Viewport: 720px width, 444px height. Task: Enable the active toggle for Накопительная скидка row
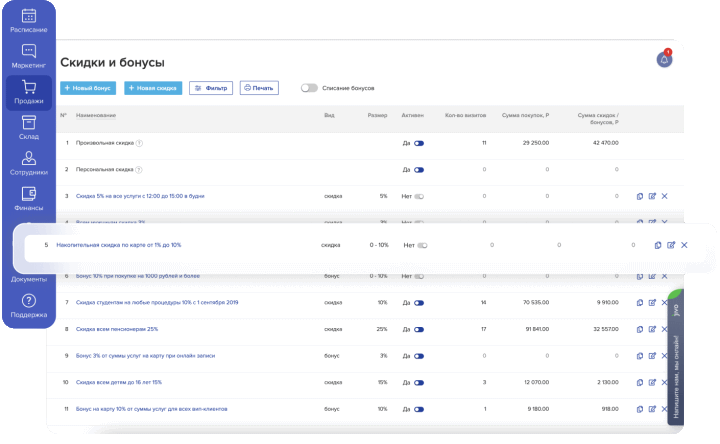coord(422,245)
